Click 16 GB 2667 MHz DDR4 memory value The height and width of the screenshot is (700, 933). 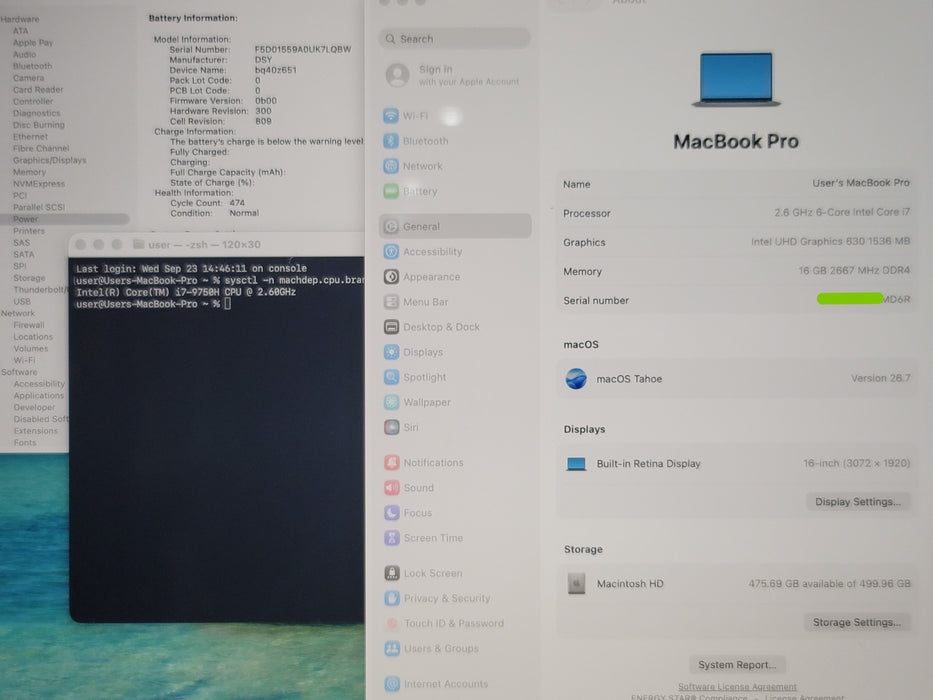click(x=854, y=270)
